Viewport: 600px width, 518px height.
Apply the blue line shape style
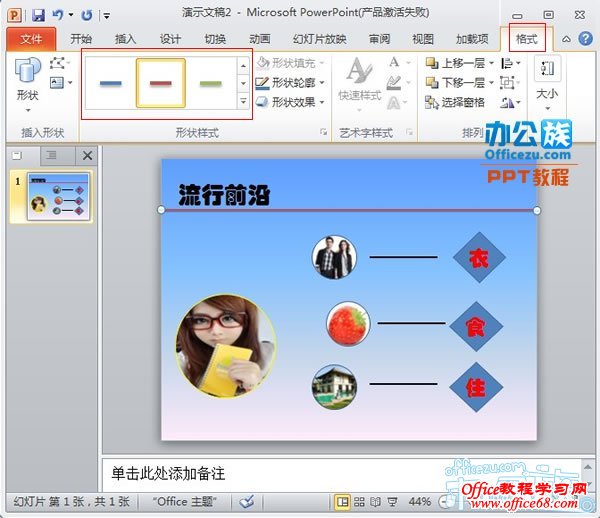(x=110, y=83)
